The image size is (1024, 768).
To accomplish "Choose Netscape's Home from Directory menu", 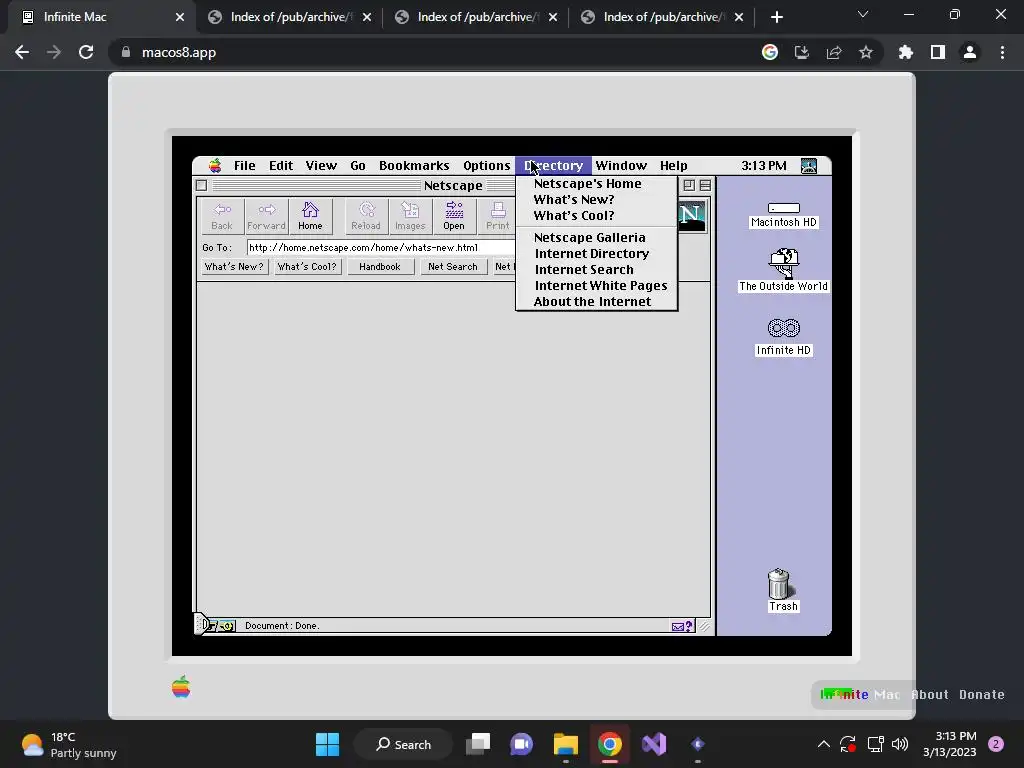I will (x=596, y=184).
